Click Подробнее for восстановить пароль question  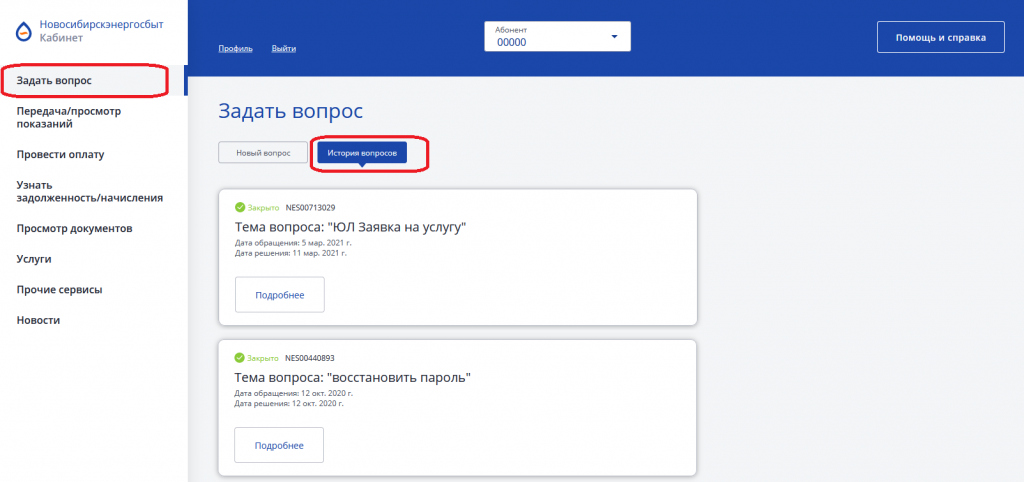coord(279,445)
